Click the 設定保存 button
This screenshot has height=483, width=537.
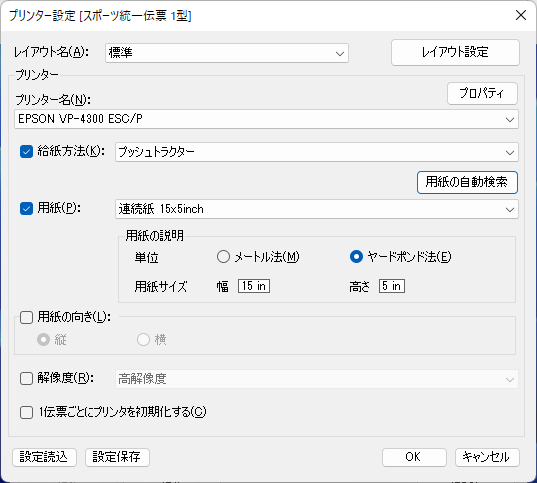pyautogui.click(x=117, y=457)
